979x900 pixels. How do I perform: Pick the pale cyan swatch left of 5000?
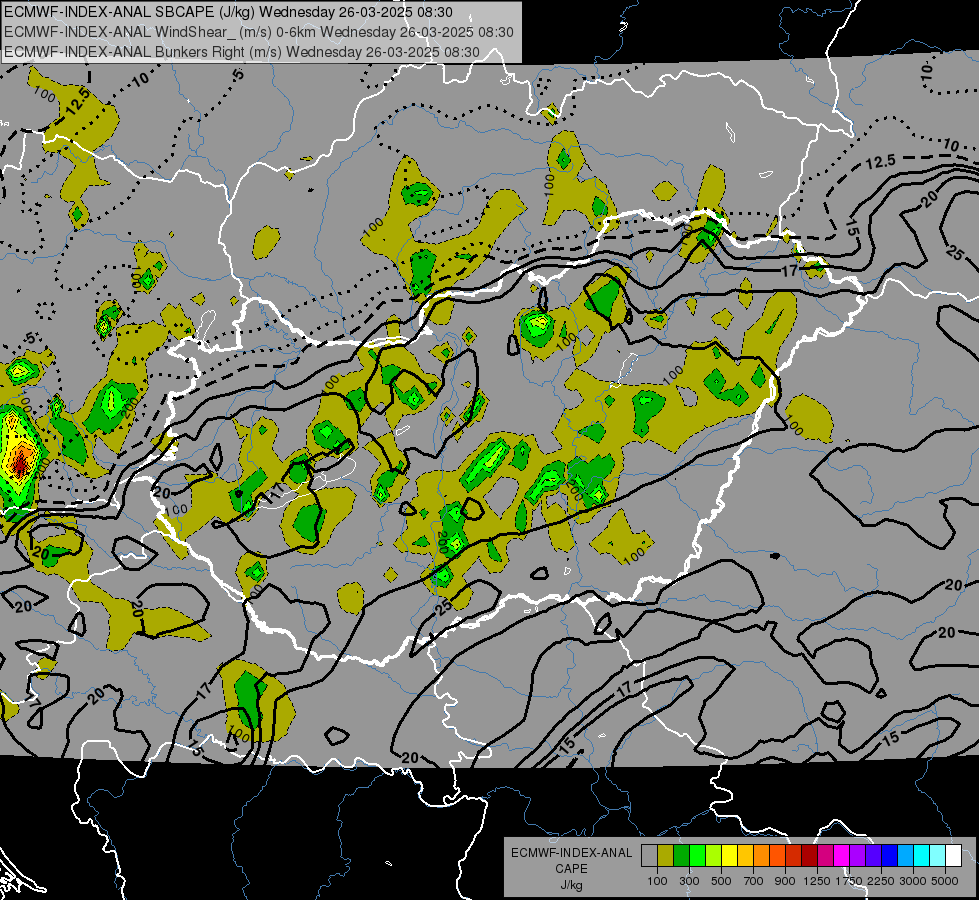point(938,856)
